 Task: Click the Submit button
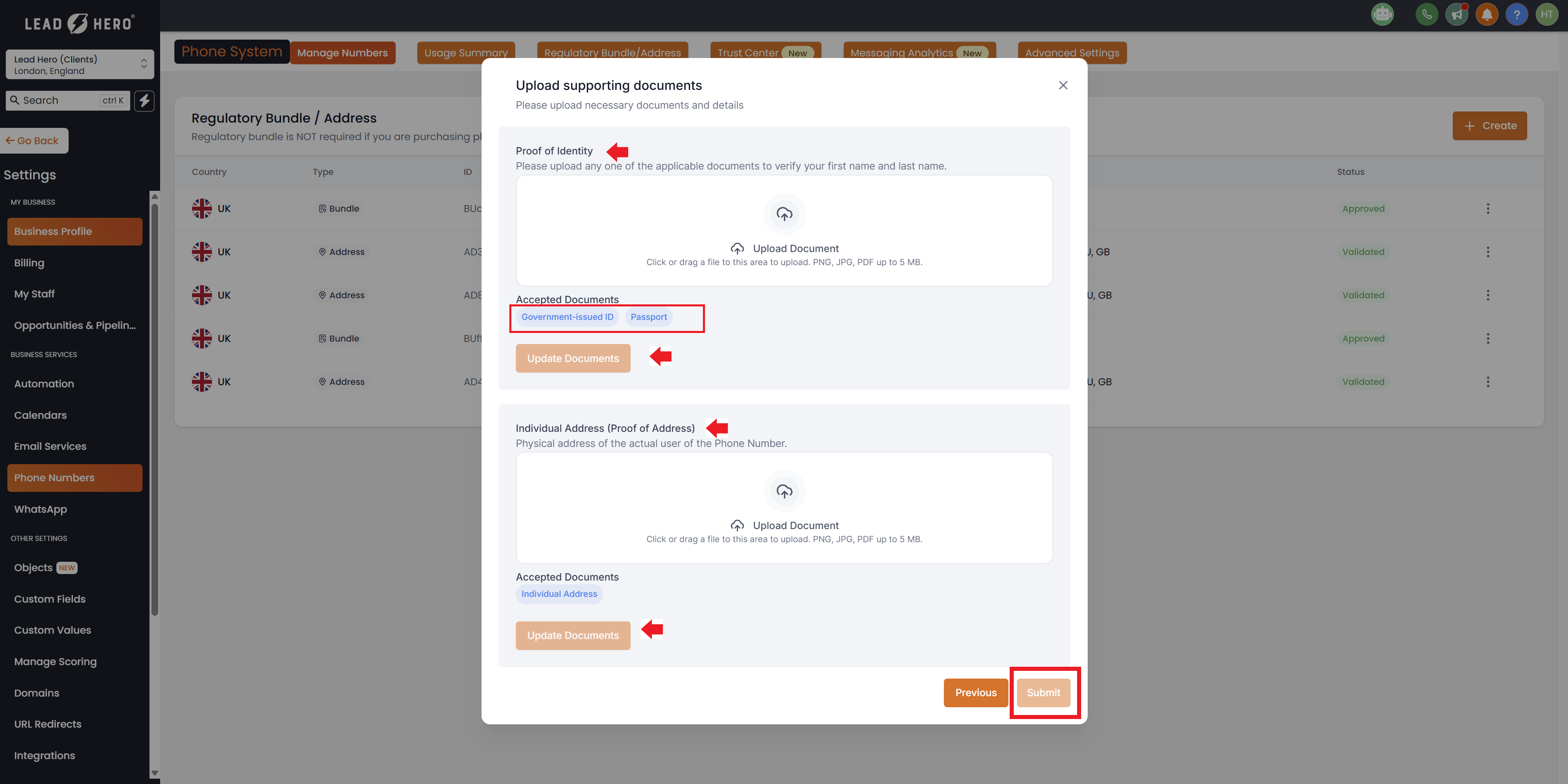pos(1043,693)
